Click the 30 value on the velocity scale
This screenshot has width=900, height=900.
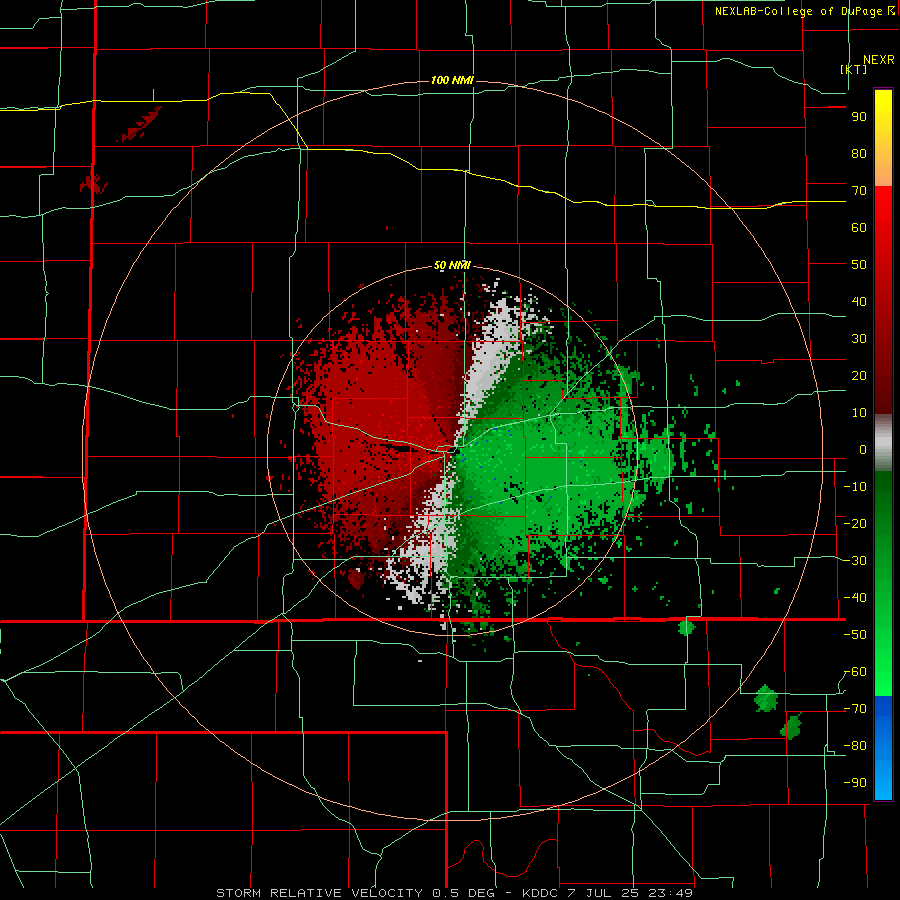click(x=859, y=339)
